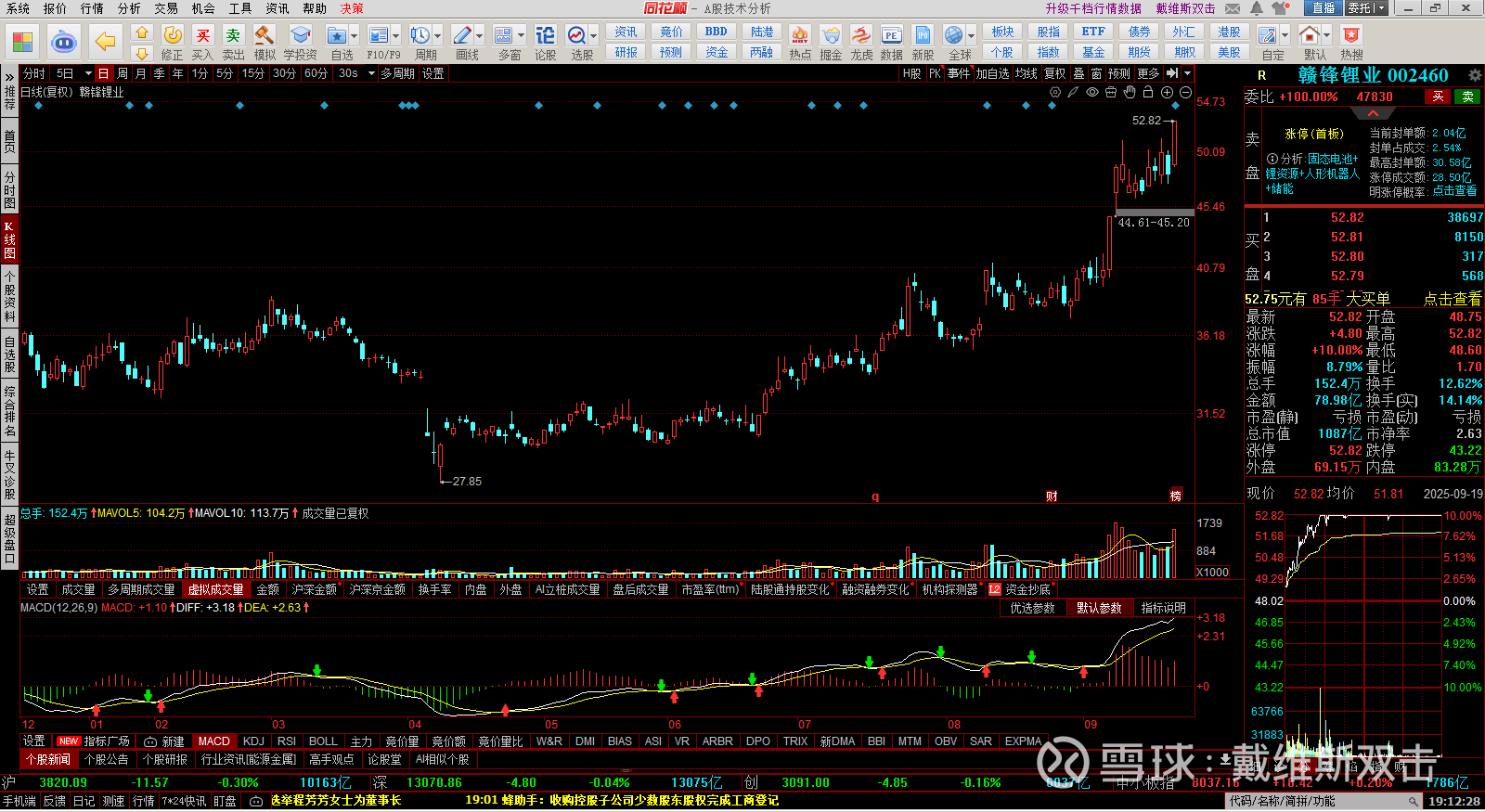Viewport: 1485px width, 812px height.
Task: Open the 新股 IPO icon
Action: pos(923,35)
